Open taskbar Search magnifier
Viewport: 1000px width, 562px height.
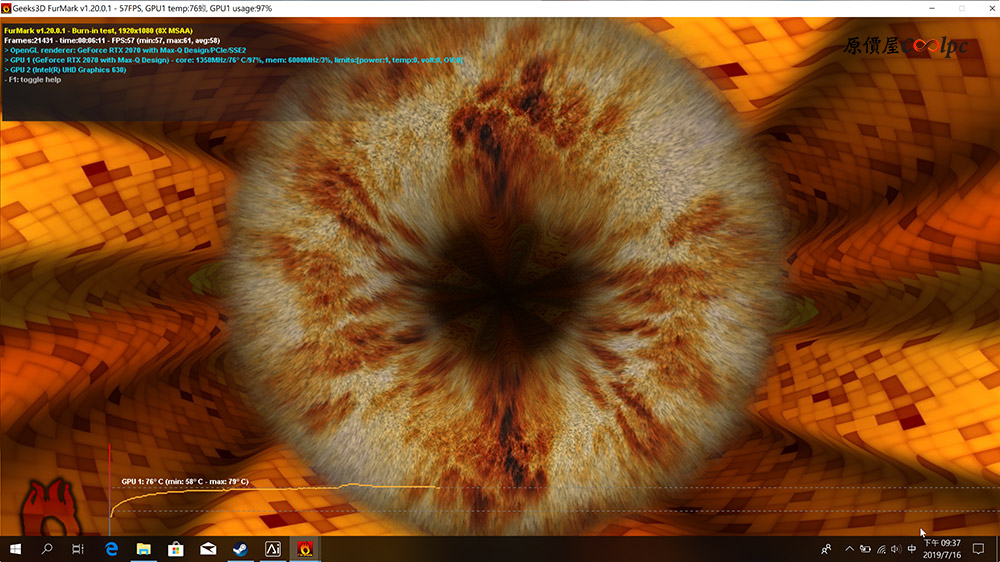coord(47,549)
